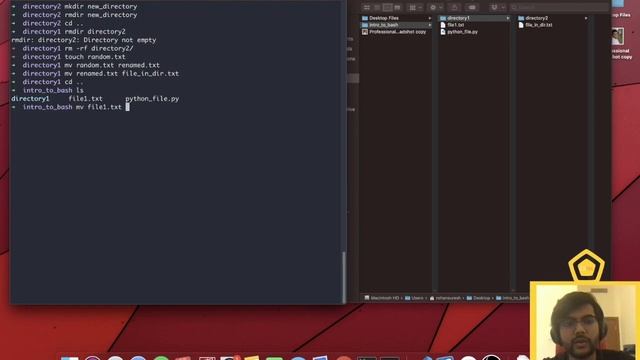The height and width of the screenshot is (360, 640).
Task: Expand the directory2 folder arrow
Action: pos(586,18)
